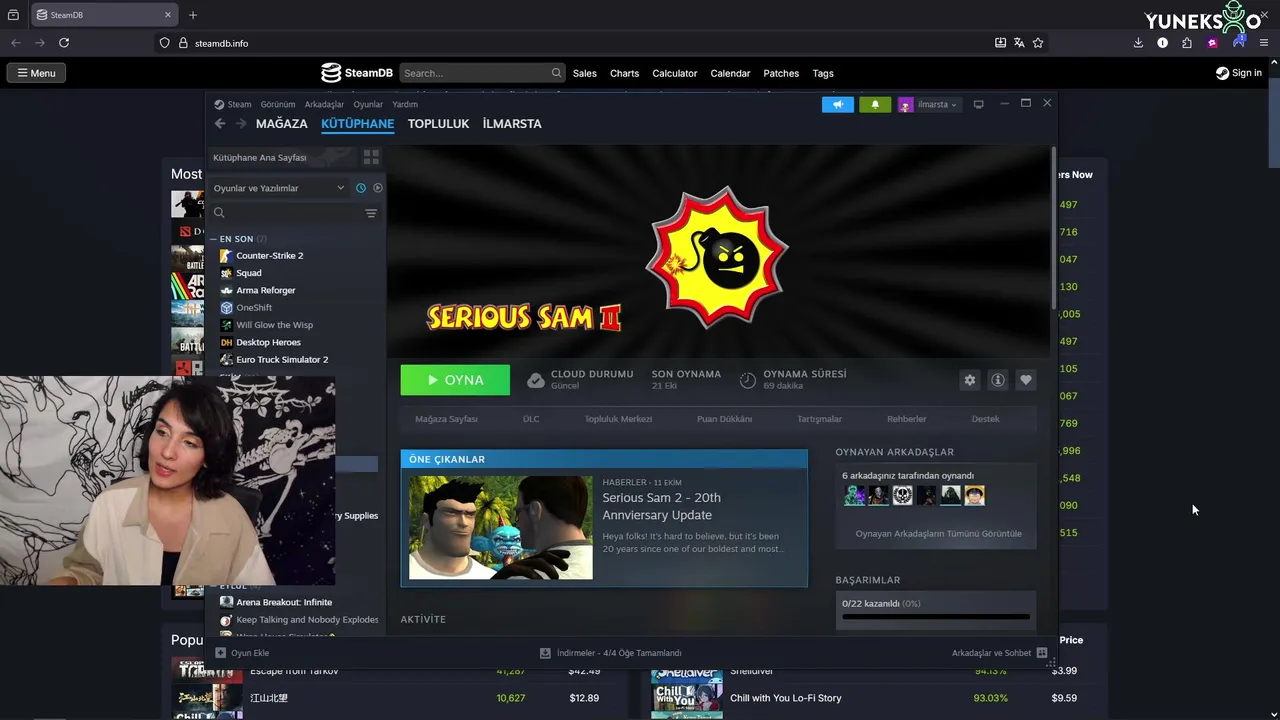The width and height of the screenshot is (1280, 720).
Task: Go back with Steam's left arrow
Action: pos(220,124)
